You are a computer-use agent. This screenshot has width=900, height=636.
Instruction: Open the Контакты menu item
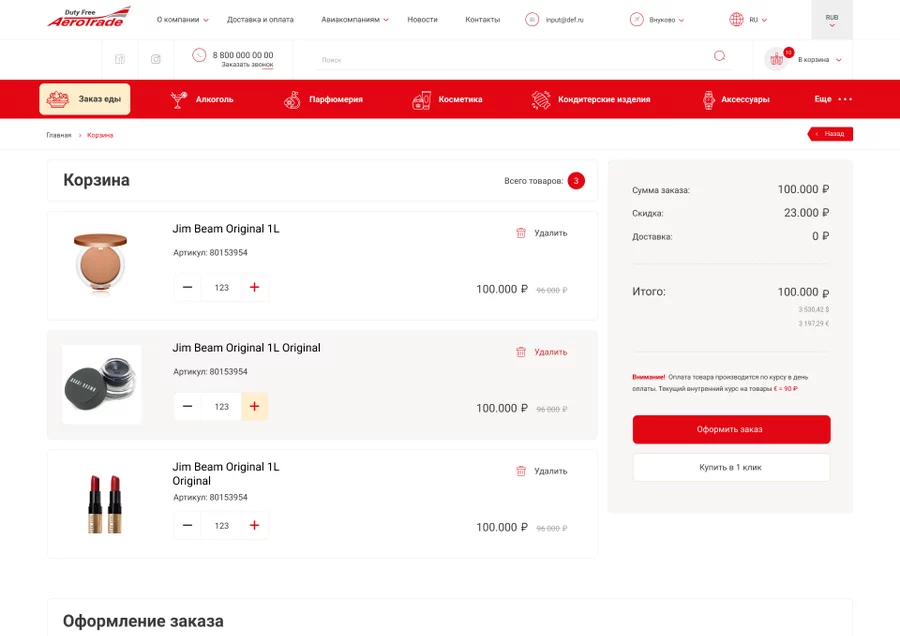(x=483, y=20)
